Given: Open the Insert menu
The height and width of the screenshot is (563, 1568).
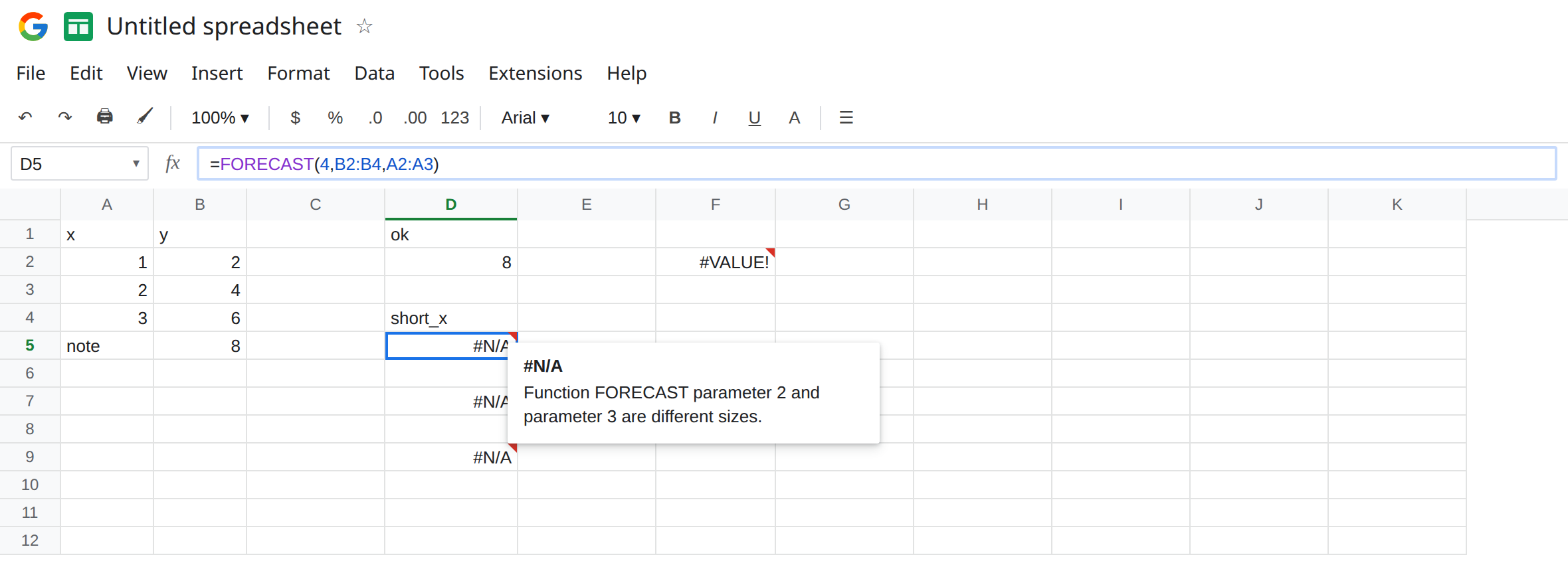Looking at the screenshot, I should click(217, 73).
